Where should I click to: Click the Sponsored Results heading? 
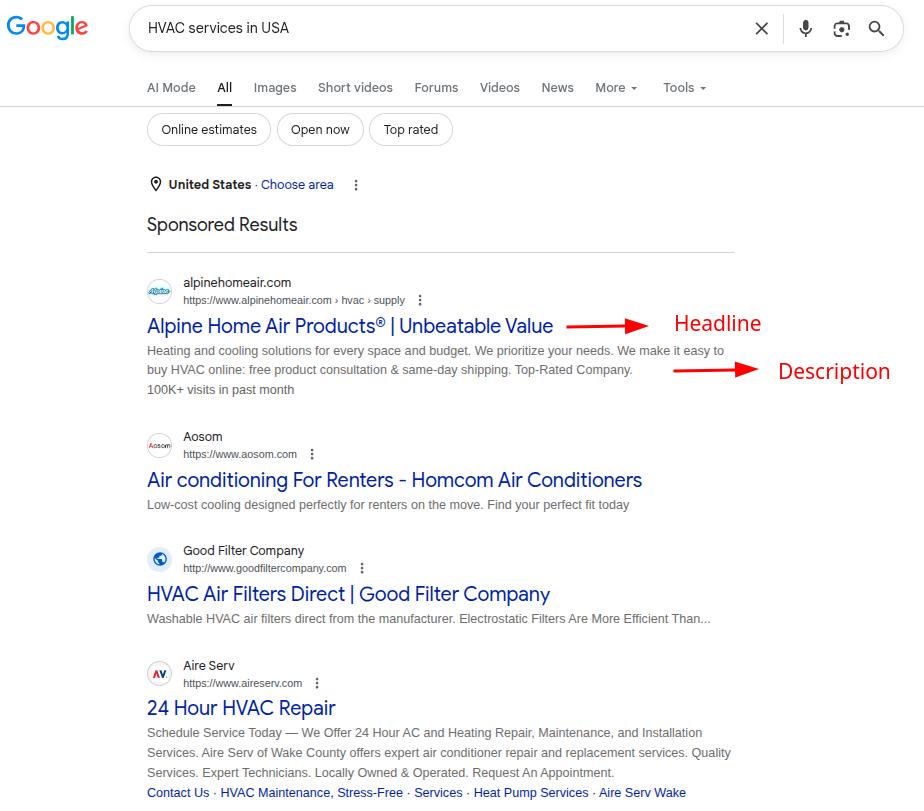222,225
